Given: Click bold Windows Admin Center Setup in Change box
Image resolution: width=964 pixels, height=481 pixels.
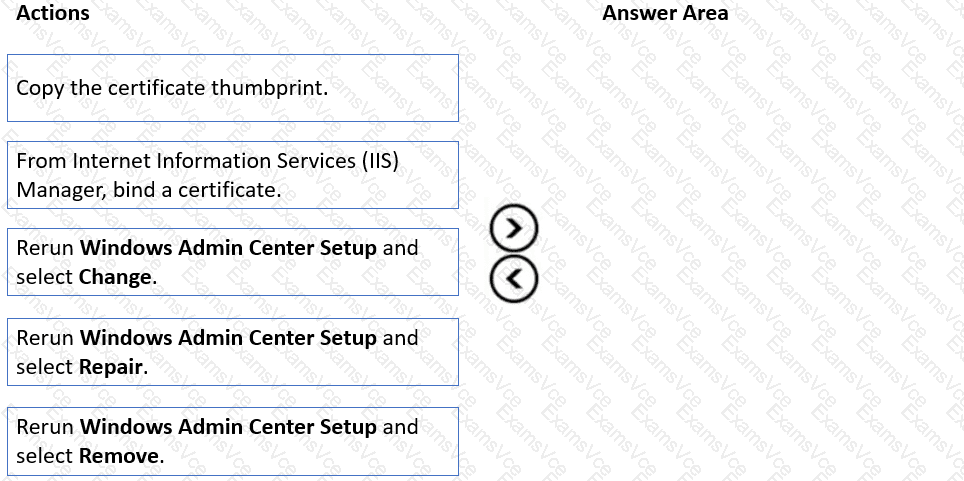Looking at the screenshot, I should (228, 248).
